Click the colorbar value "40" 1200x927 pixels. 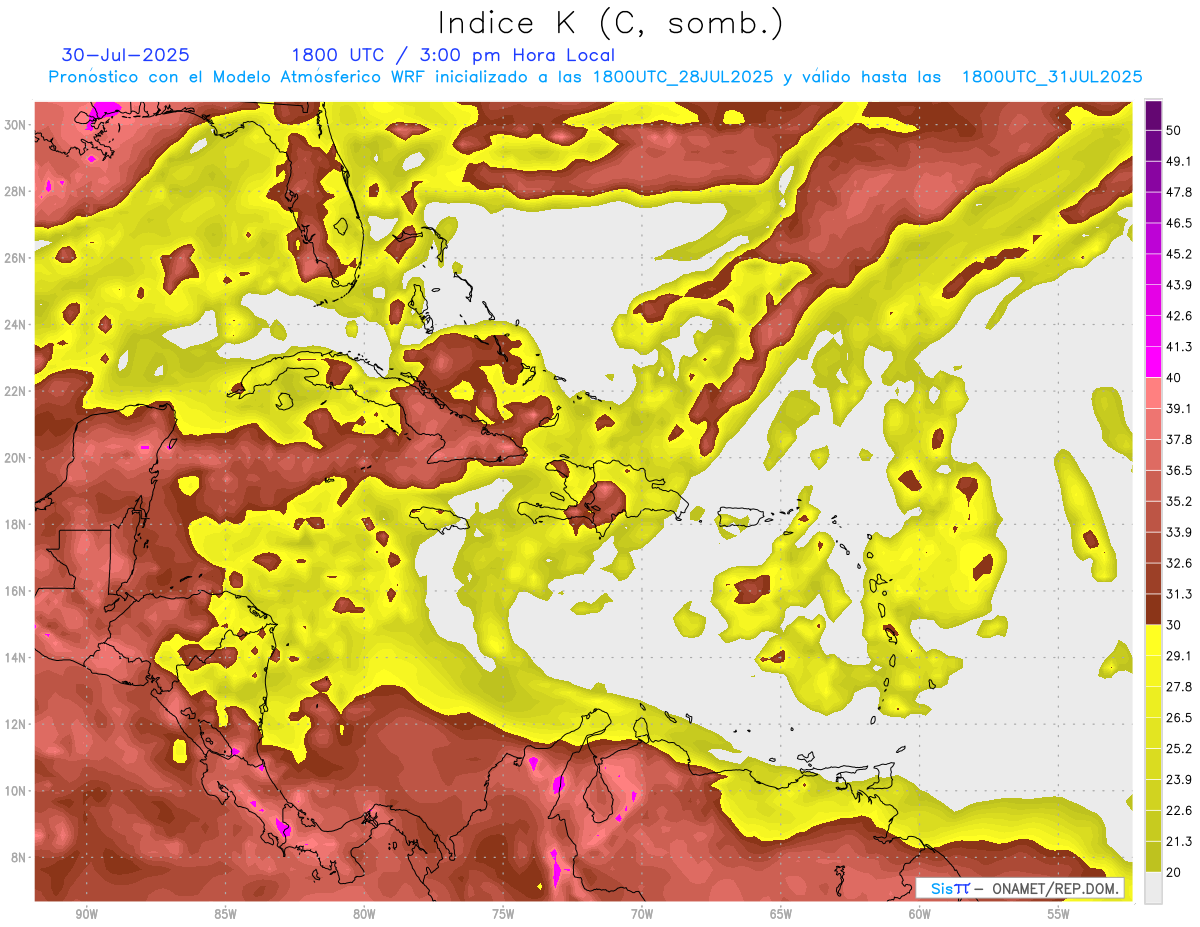tap(1174, 378)
